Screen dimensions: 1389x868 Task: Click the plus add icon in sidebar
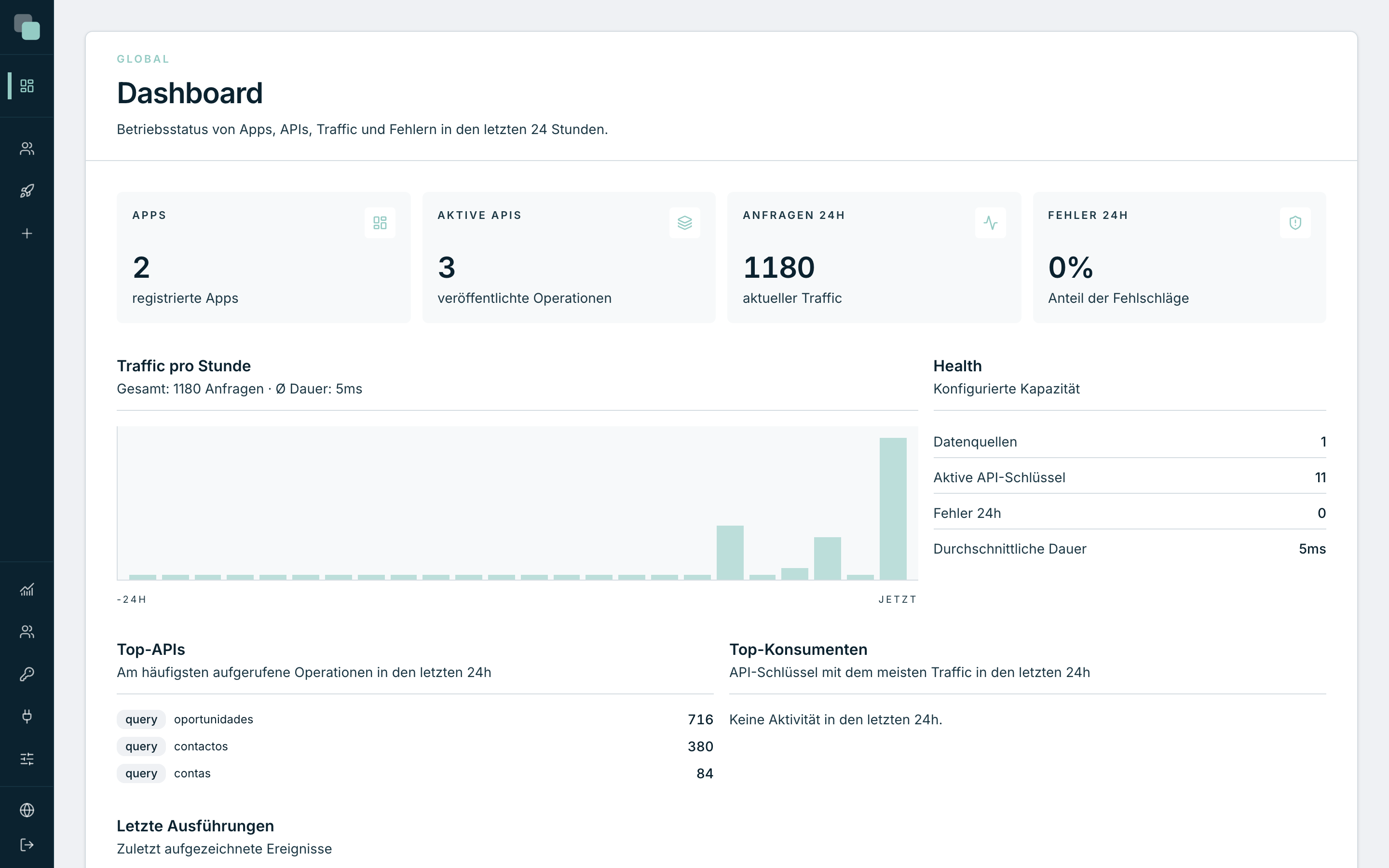[27, 234]
